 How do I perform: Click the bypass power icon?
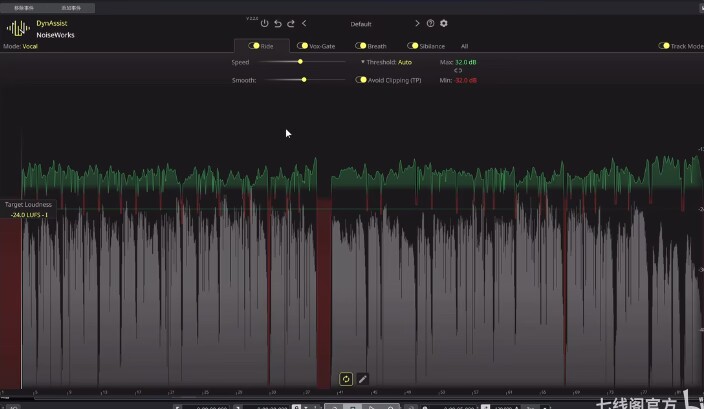tap(264, 23)
